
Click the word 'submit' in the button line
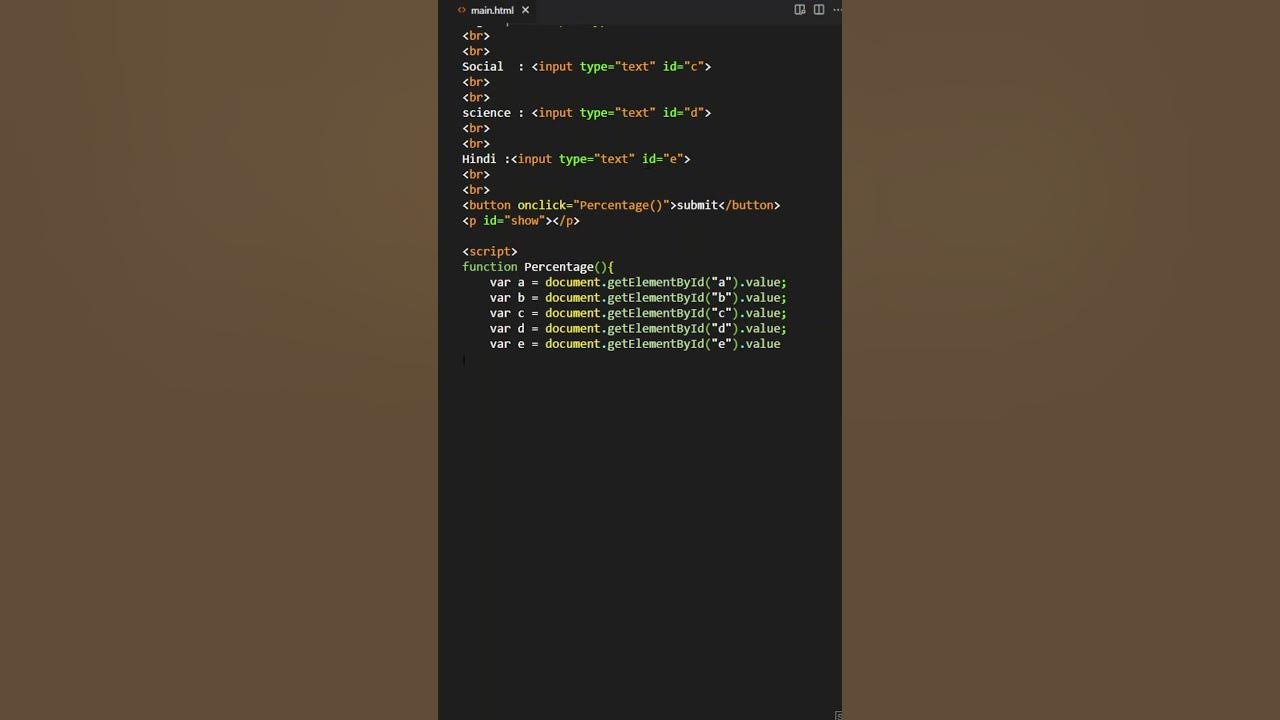[x=697, y=205]
